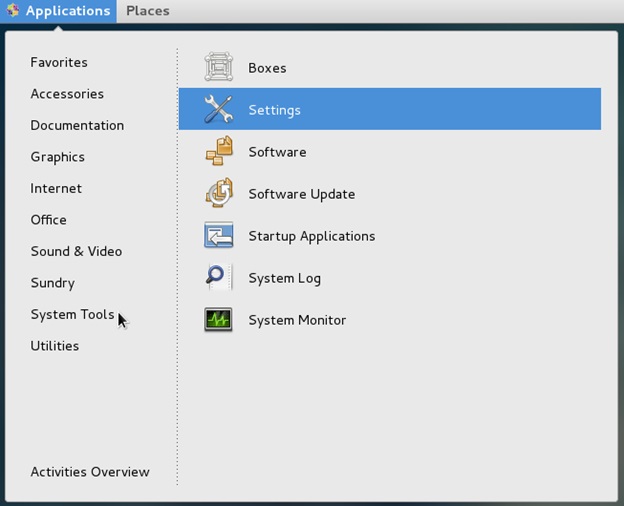624x506 pixels.
Task: Open the Office category
Action: pyautogui.click(x=48, y=220)
